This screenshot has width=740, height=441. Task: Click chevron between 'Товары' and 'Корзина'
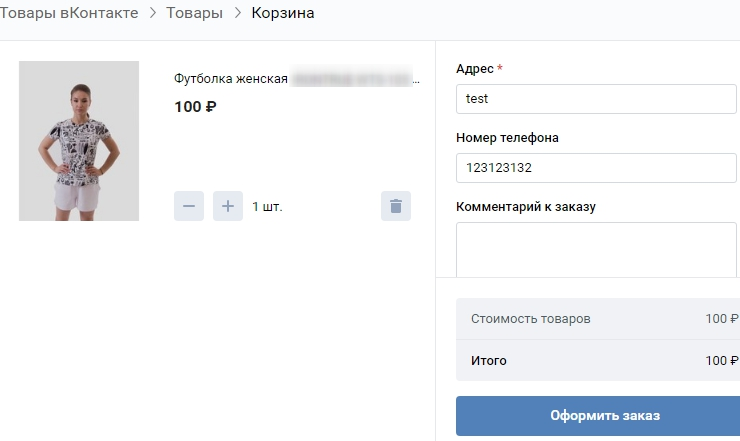(237, 13)
